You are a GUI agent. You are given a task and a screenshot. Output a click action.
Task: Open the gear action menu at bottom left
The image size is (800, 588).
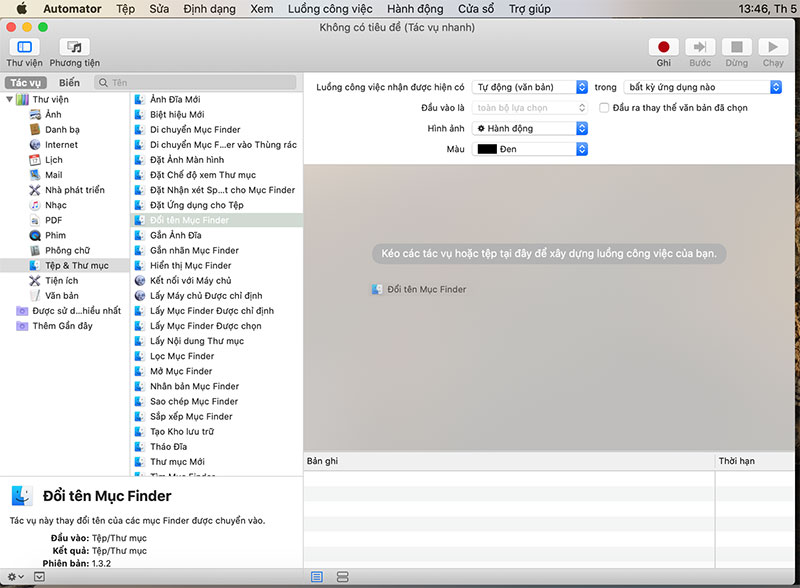pos(15,577)
